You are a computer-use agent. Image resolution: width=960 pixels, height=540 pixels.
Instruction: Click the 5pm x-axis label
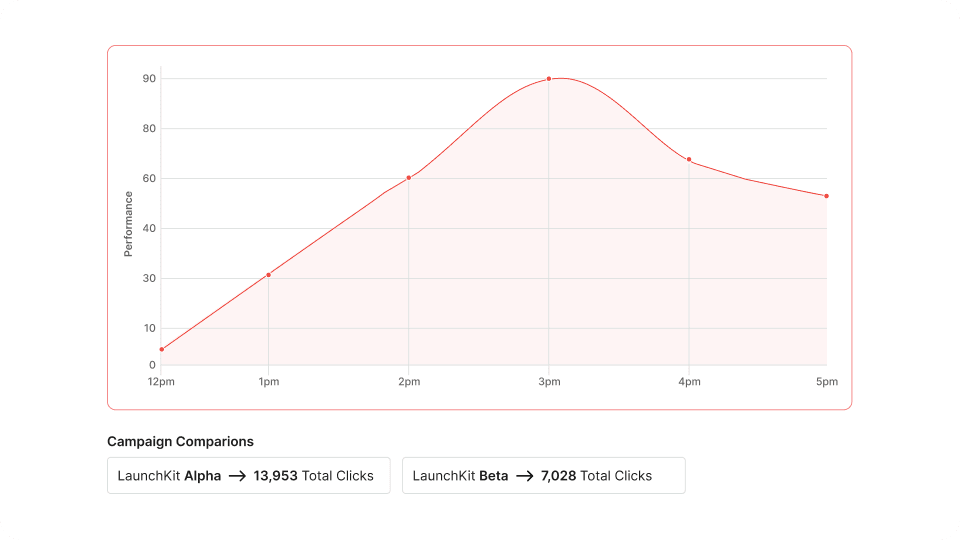827,381
